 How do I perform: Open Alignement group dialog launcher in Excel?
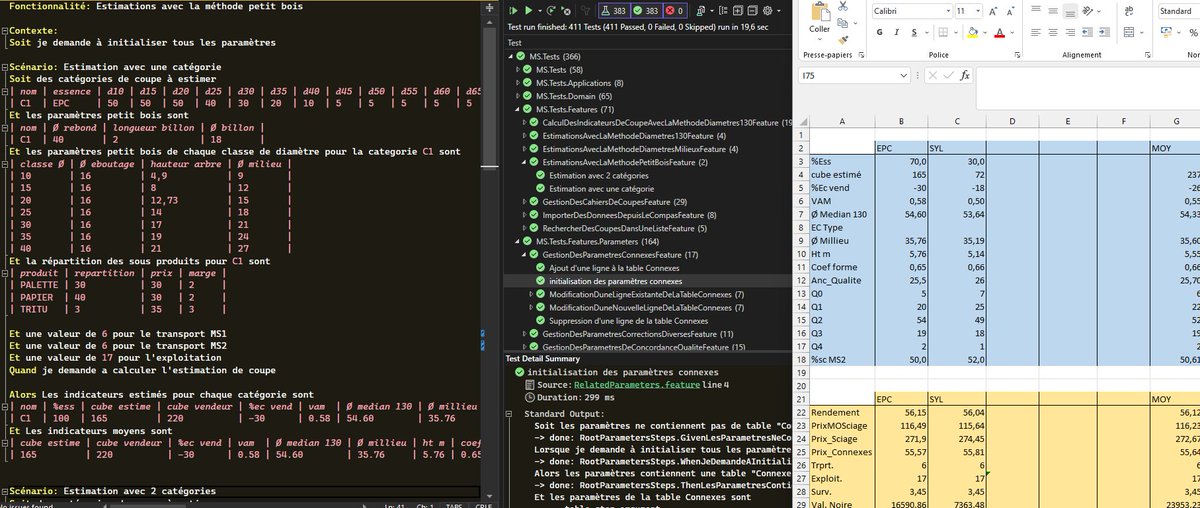pos(1147,55)
